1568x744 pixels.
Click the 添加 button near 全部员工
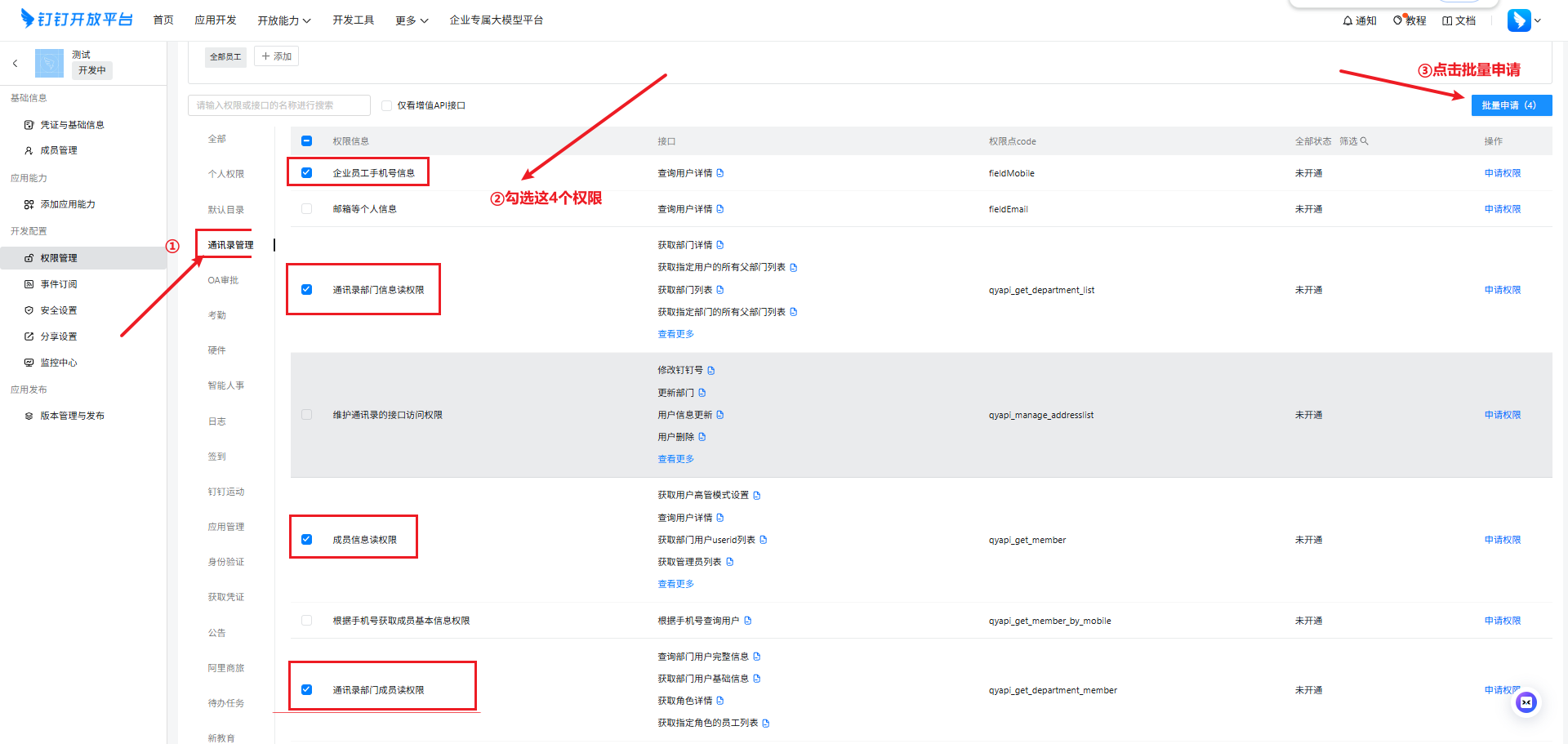click(x=277, y=56)
